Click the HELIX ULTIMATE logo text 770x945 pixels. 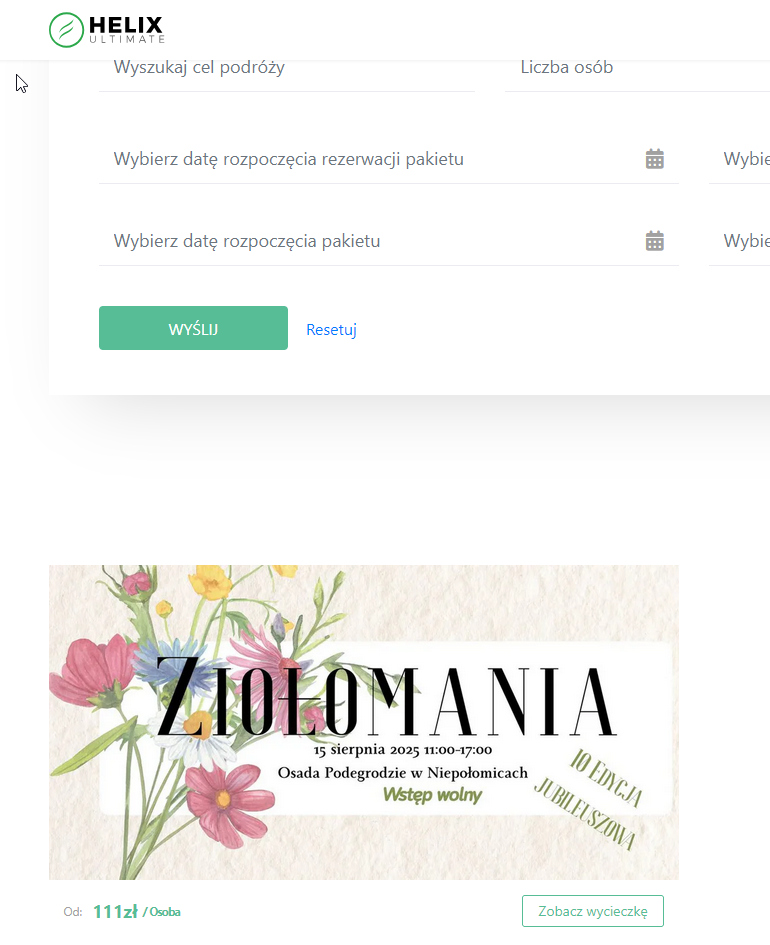pyautogui.click(x=126, y=29)
